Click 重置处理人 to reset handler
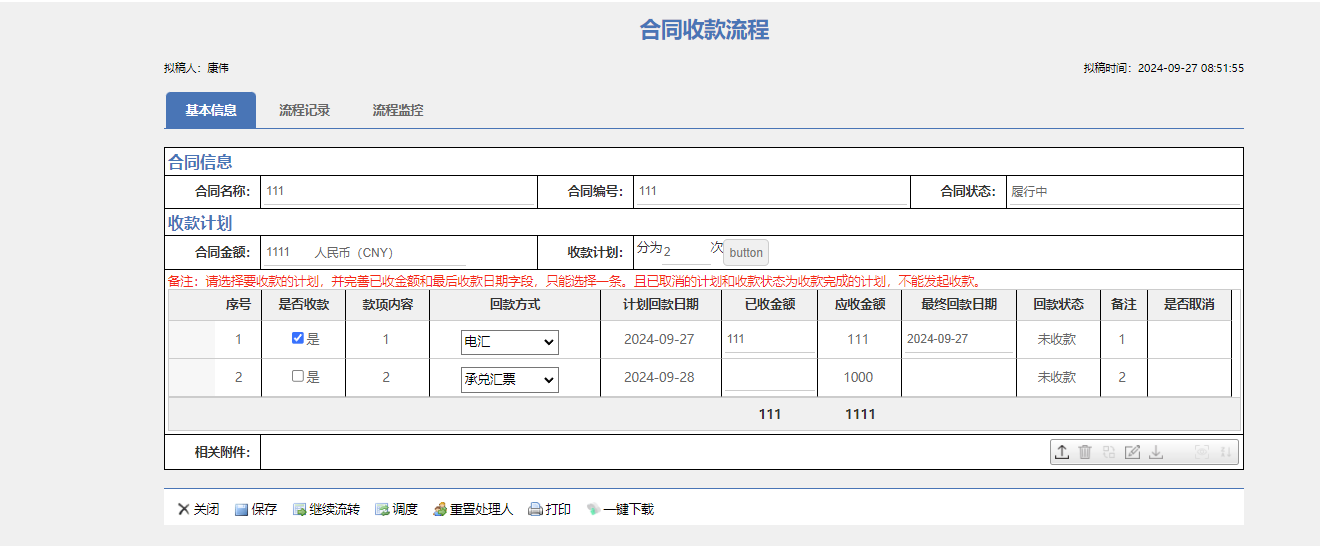1320x546 pixels. (x=472, y=509)
